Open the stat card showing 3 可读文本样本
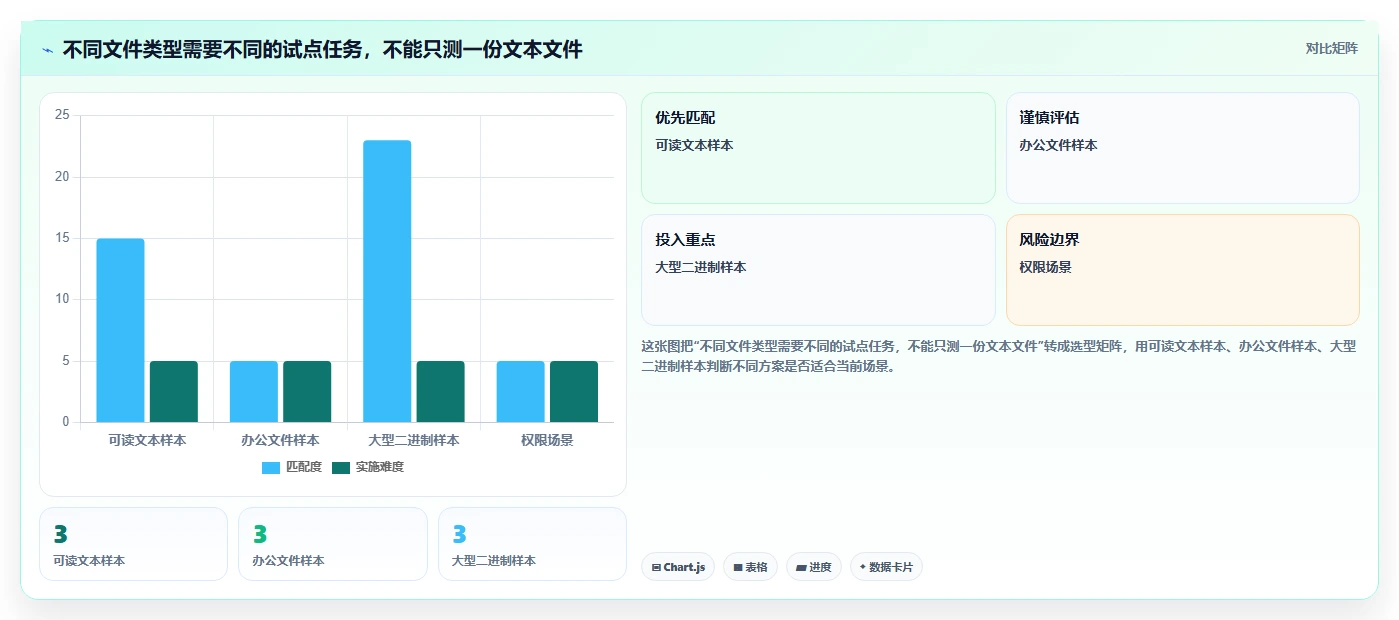The height and width of the screenshot is (620, 1399). point(133,544)
